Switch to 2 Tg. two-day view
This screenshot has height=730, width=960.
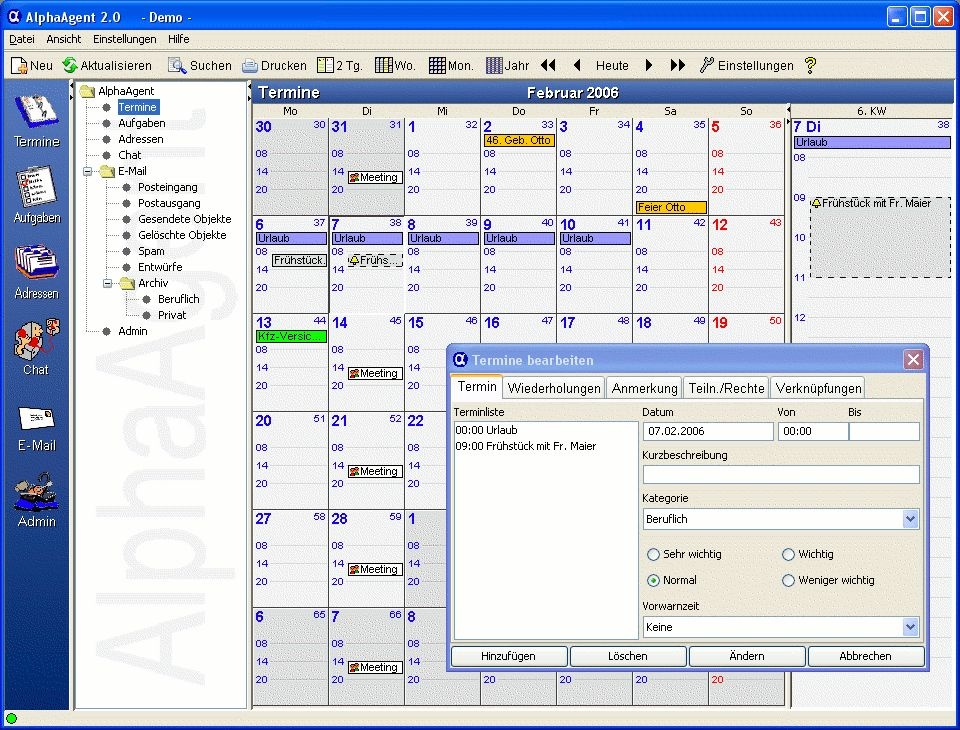[340, 66]
